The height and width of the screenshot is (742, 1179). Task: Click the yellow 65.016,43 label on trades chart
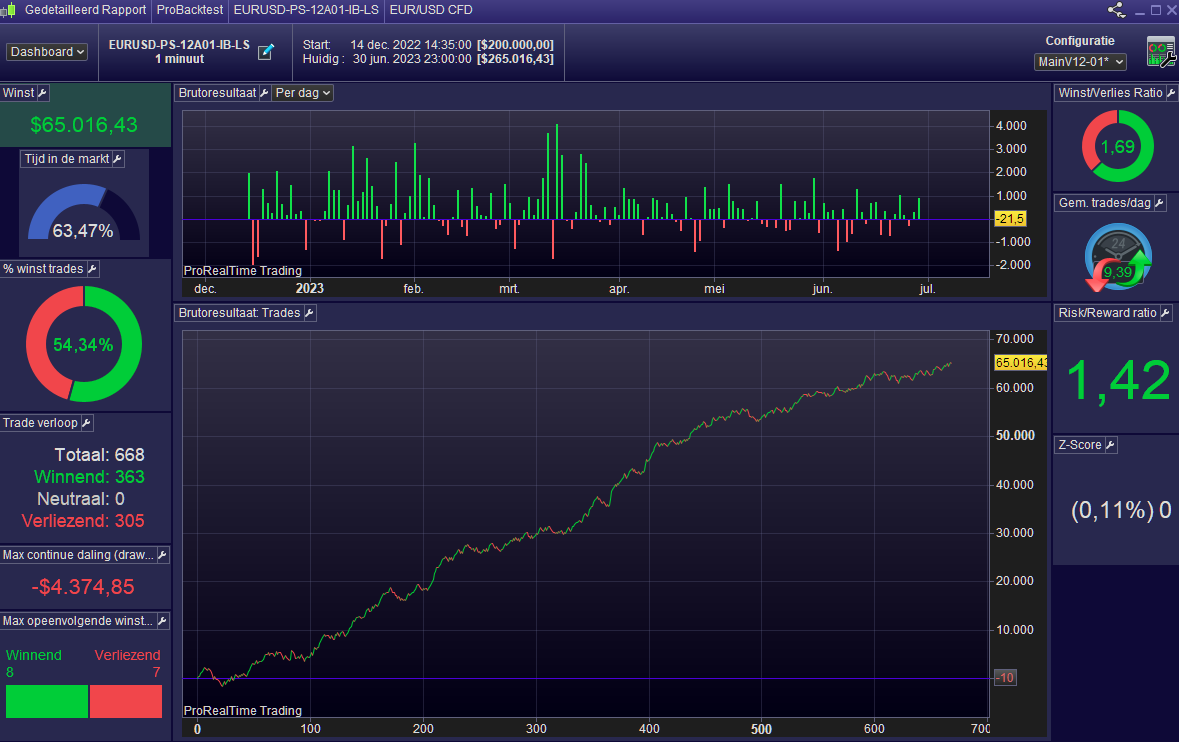pos(1020,362)
